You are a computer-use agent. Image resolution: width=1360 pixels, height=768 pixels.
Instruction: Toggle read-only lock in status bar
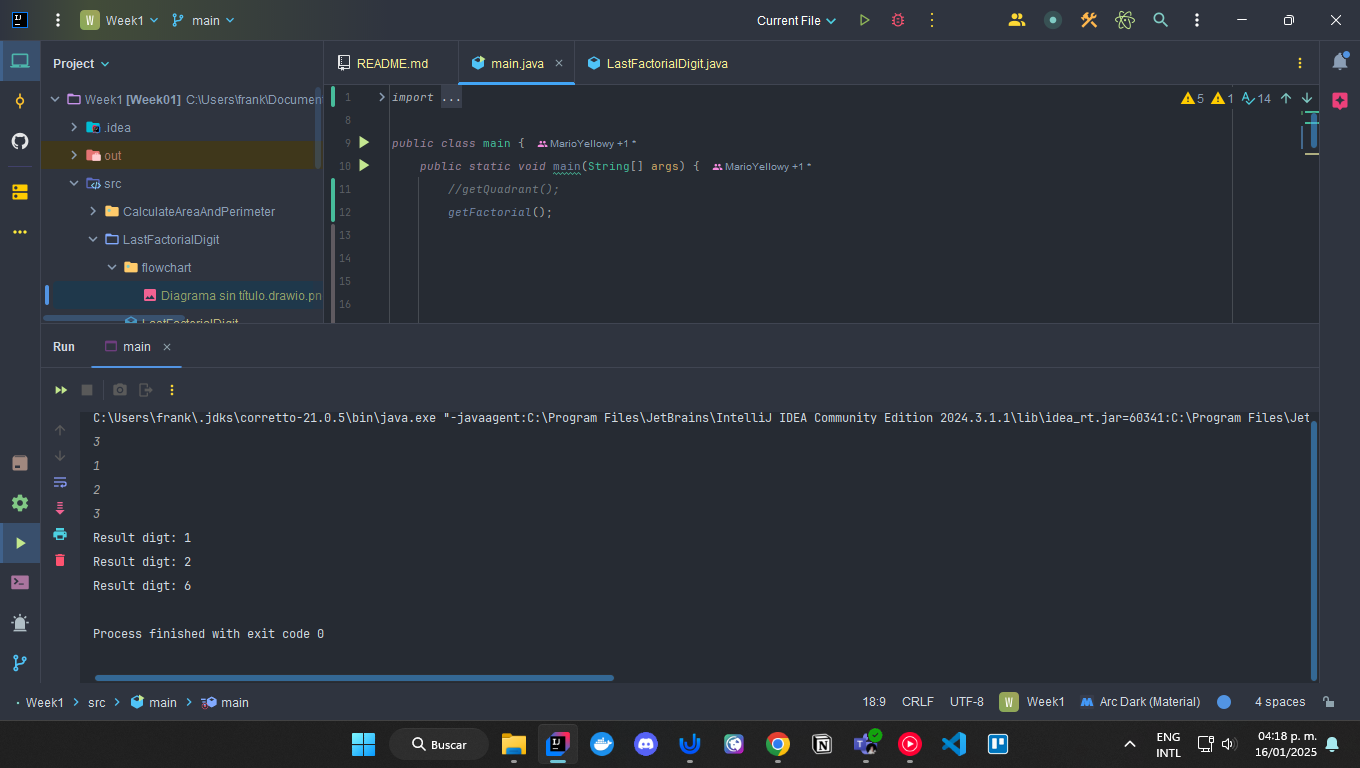click(1328, 702)
